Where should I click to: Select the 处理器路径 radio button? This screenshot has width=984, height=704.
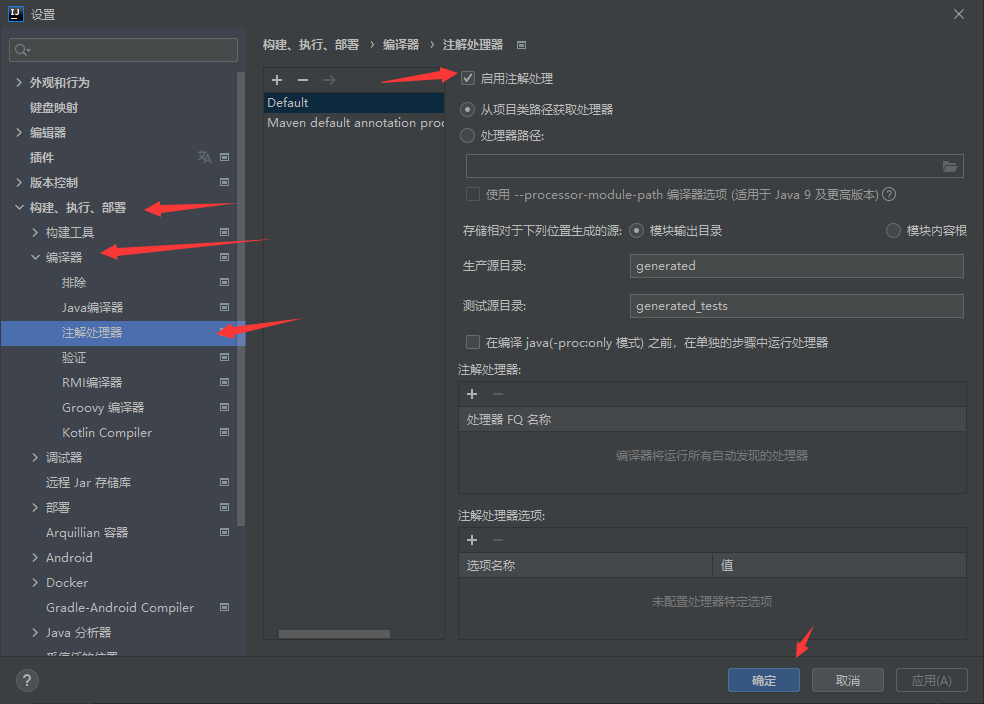point(468,136)
